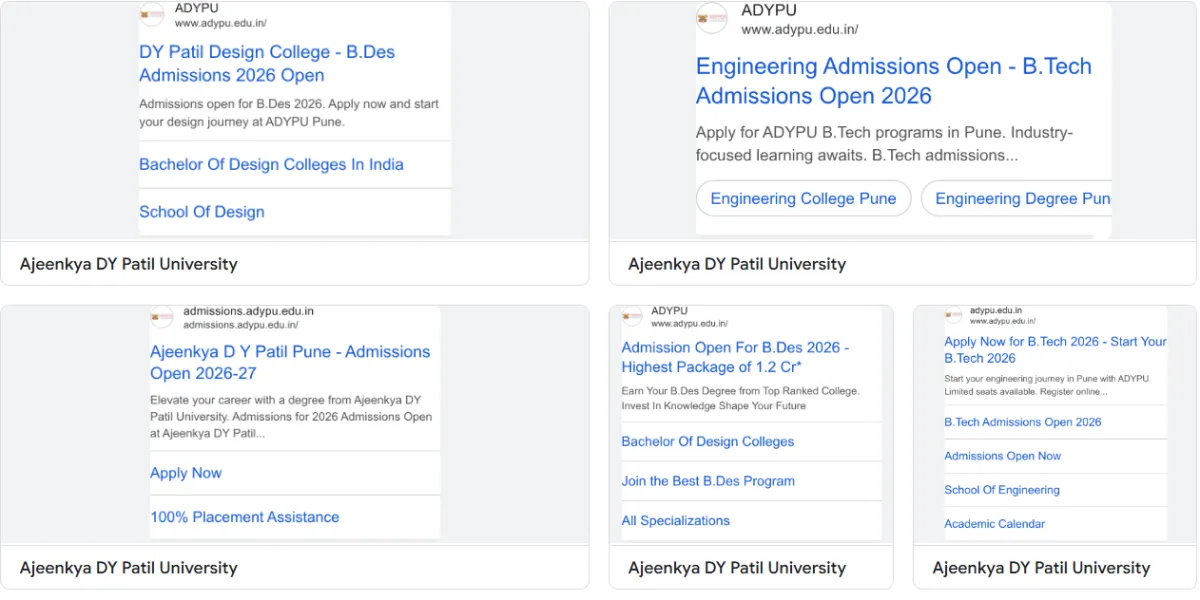Viewport: 1200px width, 600px height.
Task: Click ADYPU logo in the Engineering Admissions Open ad
Action: pyautogui.click(x=712, y=18)
